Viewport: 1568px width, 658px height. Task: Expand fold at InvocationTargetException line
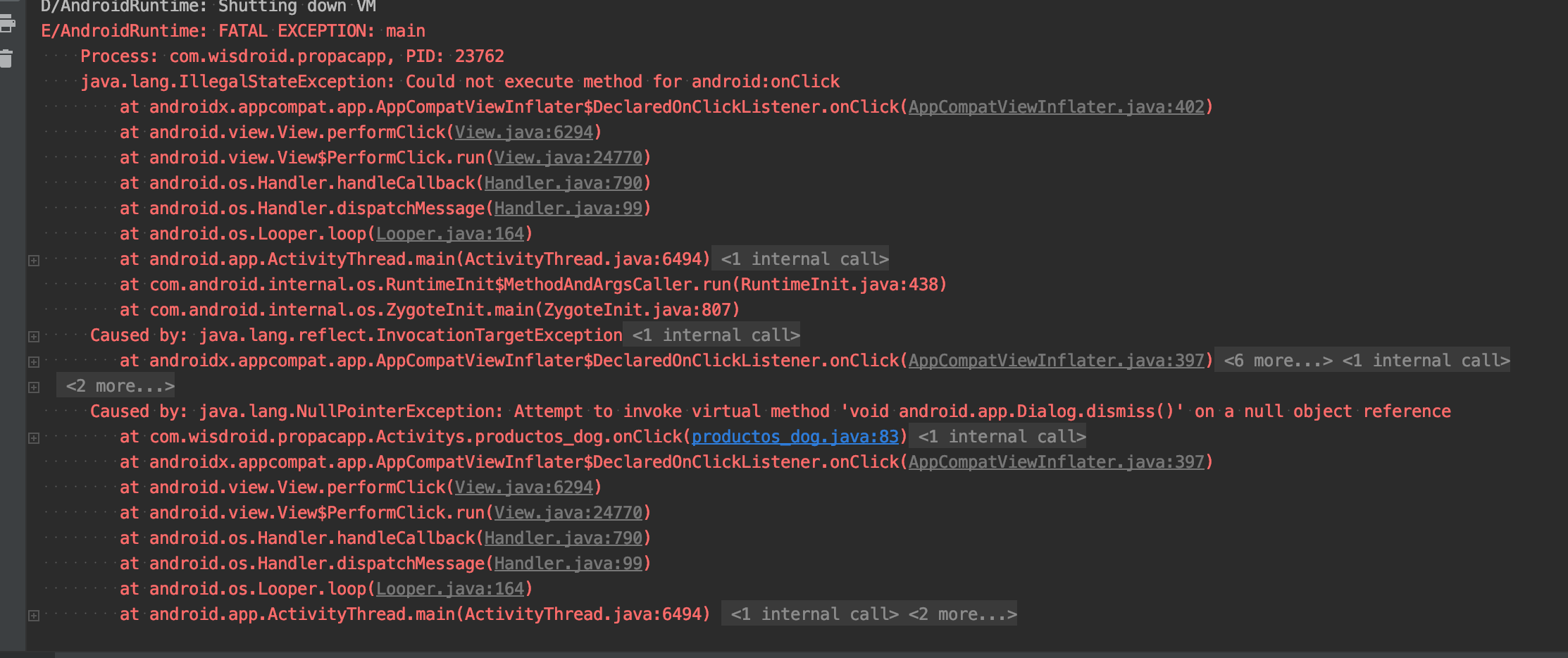pos(33,337)
